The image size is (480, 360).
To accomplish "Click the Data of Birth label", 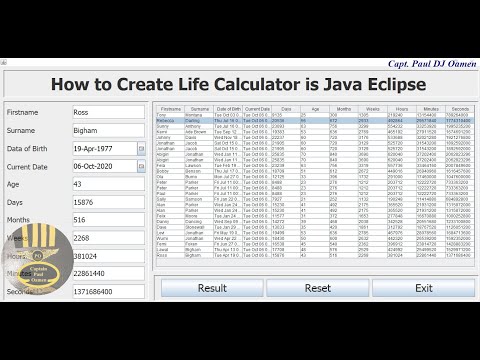I will point(27,149).
